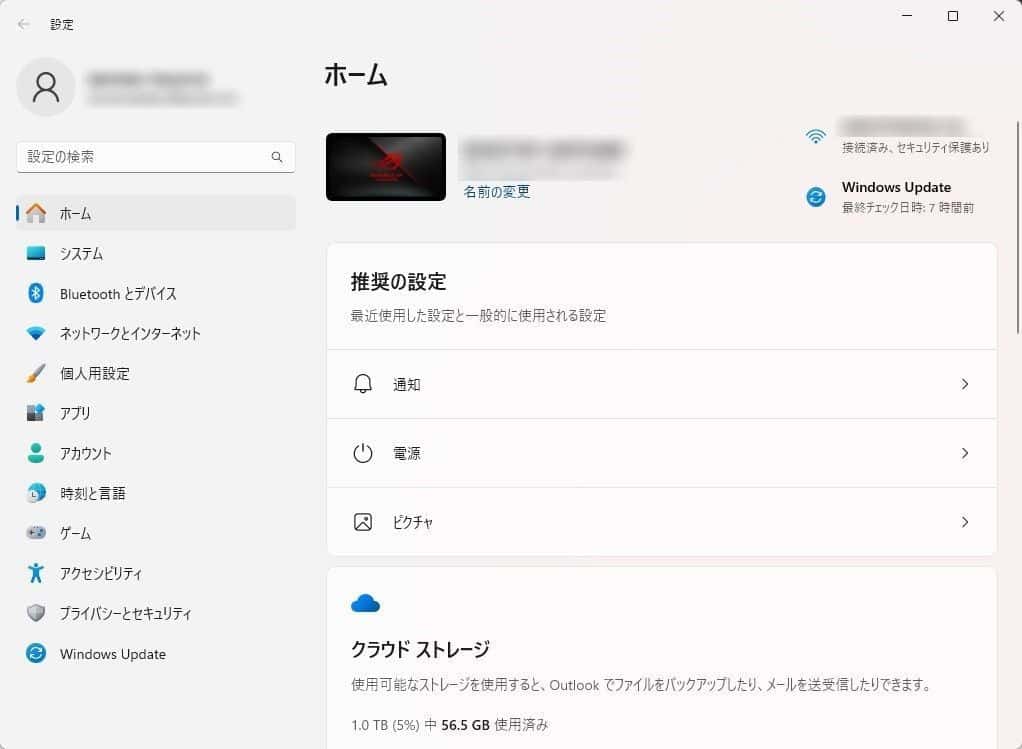Open the ピクチャ settings row
The width and height of the screenshot is (1022, 749).
click(662, 522)
